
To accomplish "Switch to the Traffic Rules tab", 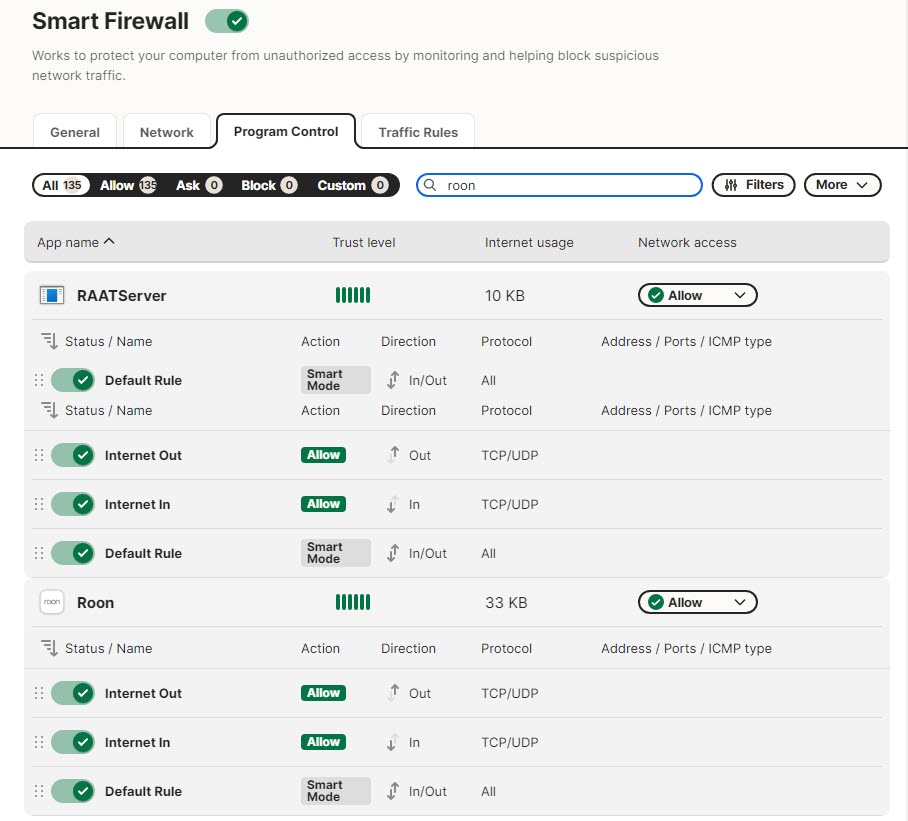I will (417, 132).
